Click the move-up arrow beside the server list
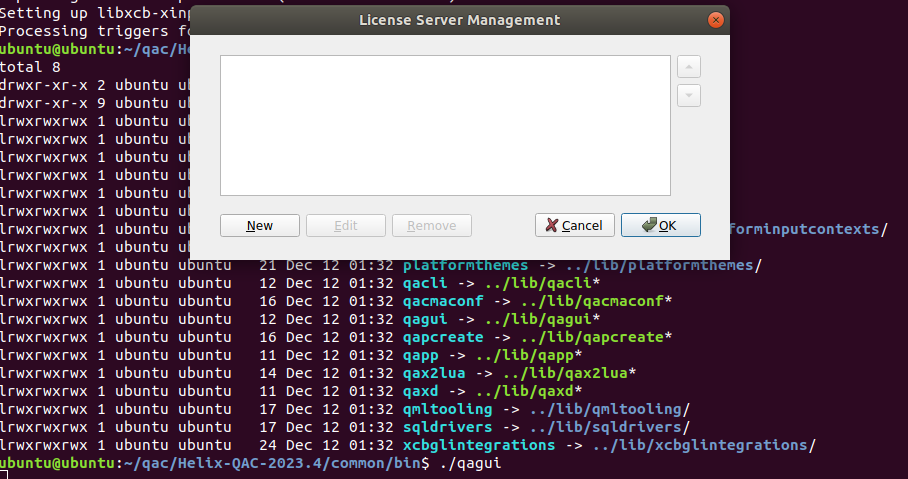The image size is (908, 479). pos(689,67)
